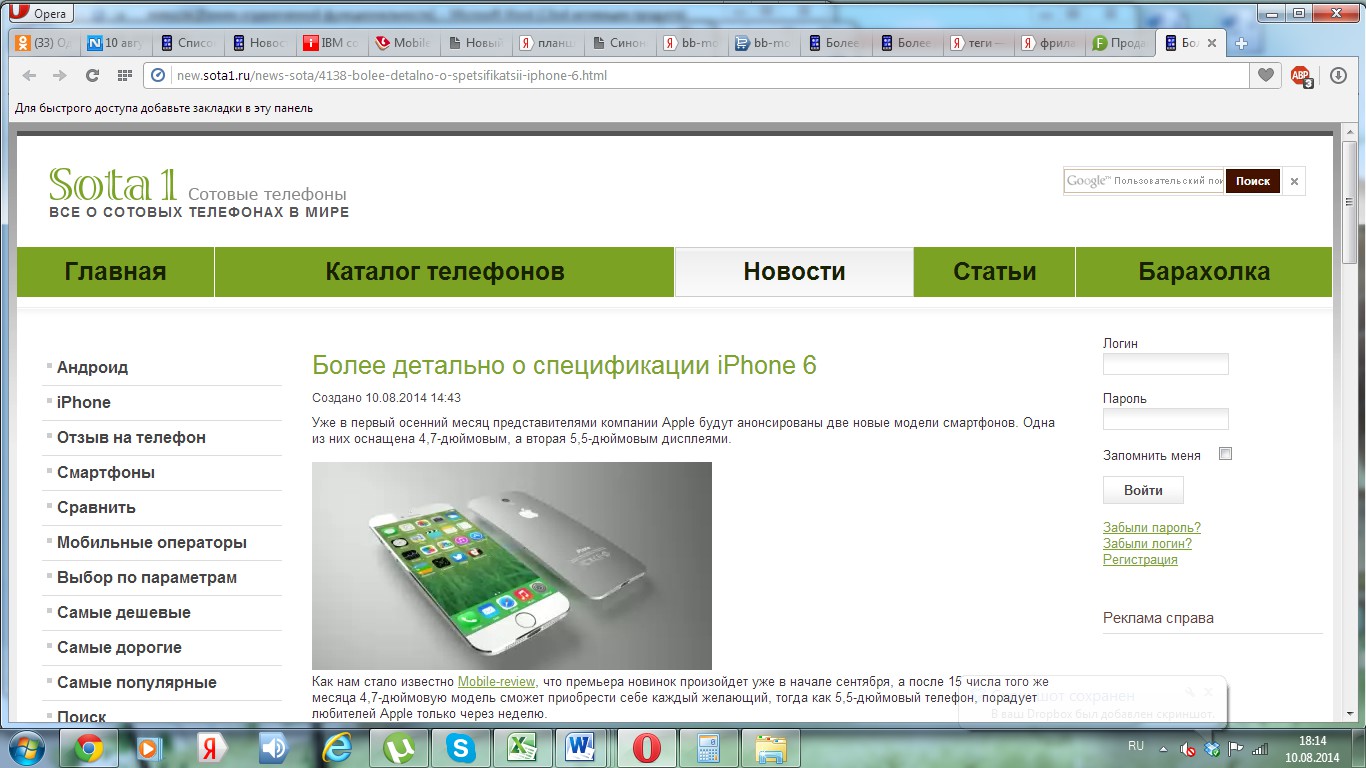Open a new tab with the plus button
This screenshot has width=1366, height=768.
(x=1241, y=43)
